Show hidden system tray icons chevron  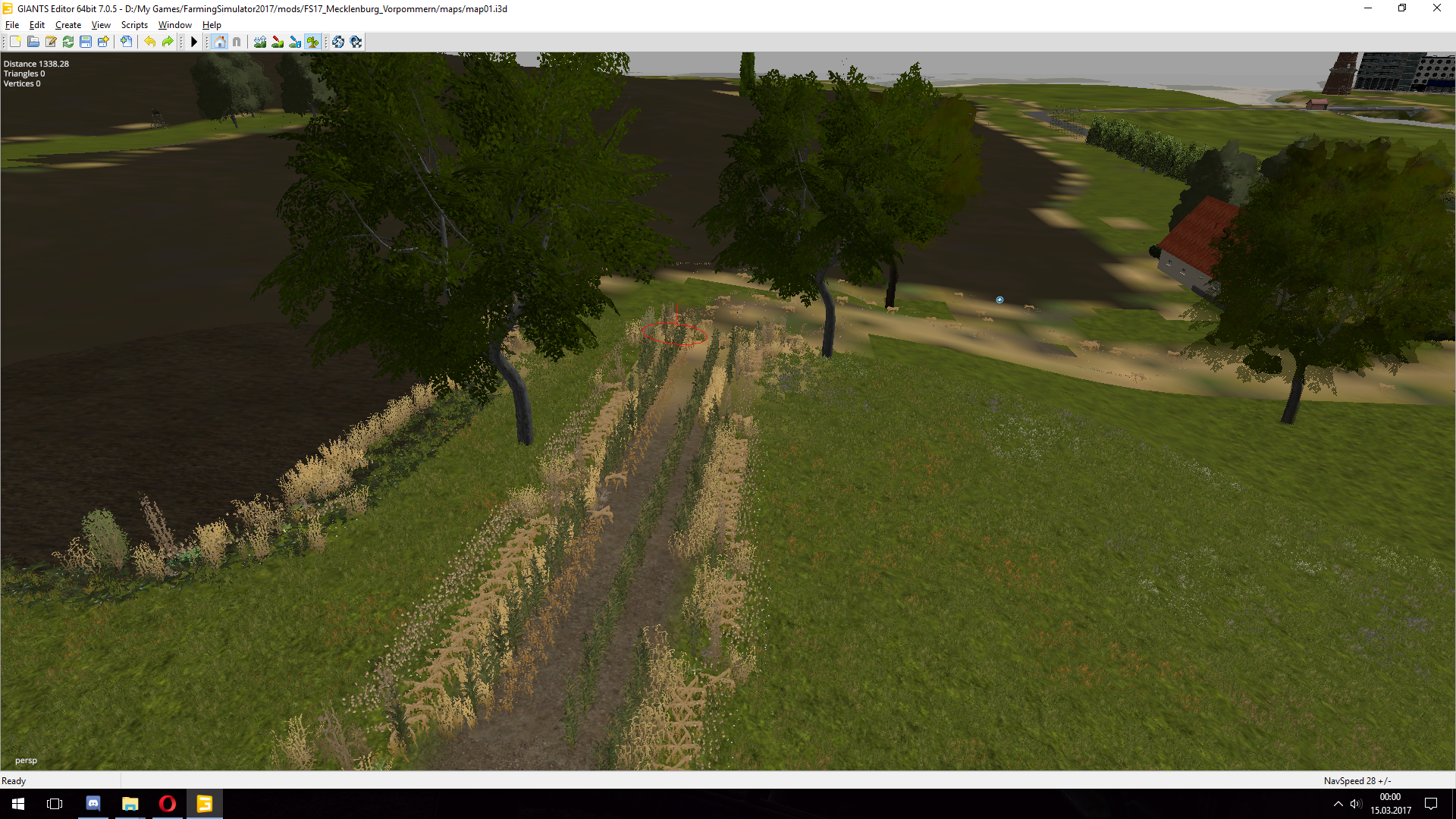click(1338, 804)
